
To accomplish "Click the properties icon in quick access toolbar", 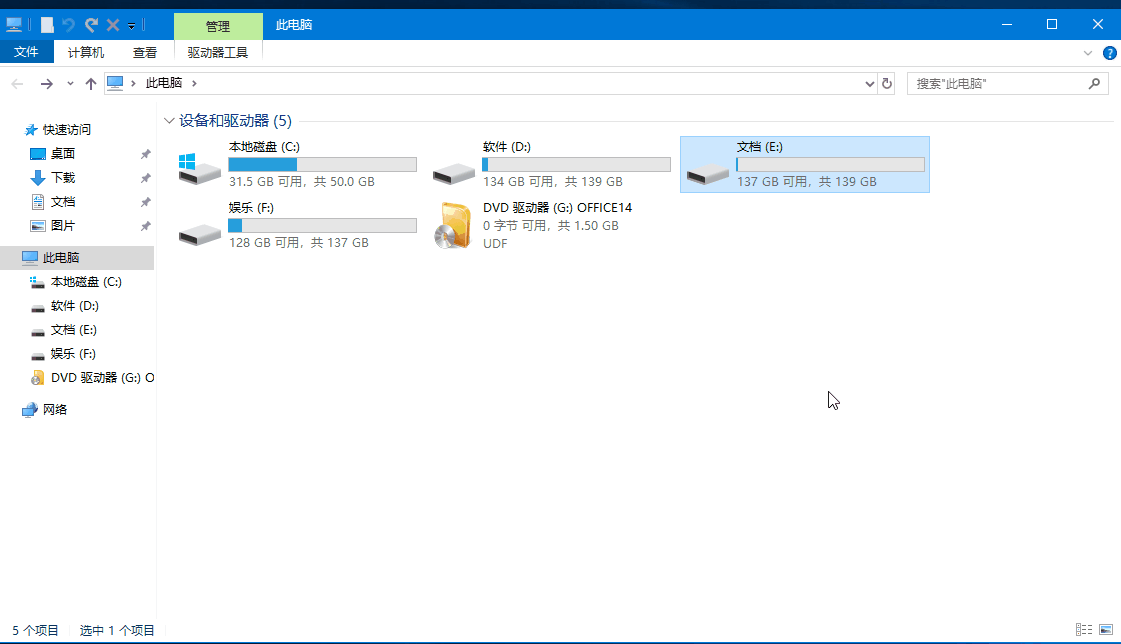I will (47, 25).
